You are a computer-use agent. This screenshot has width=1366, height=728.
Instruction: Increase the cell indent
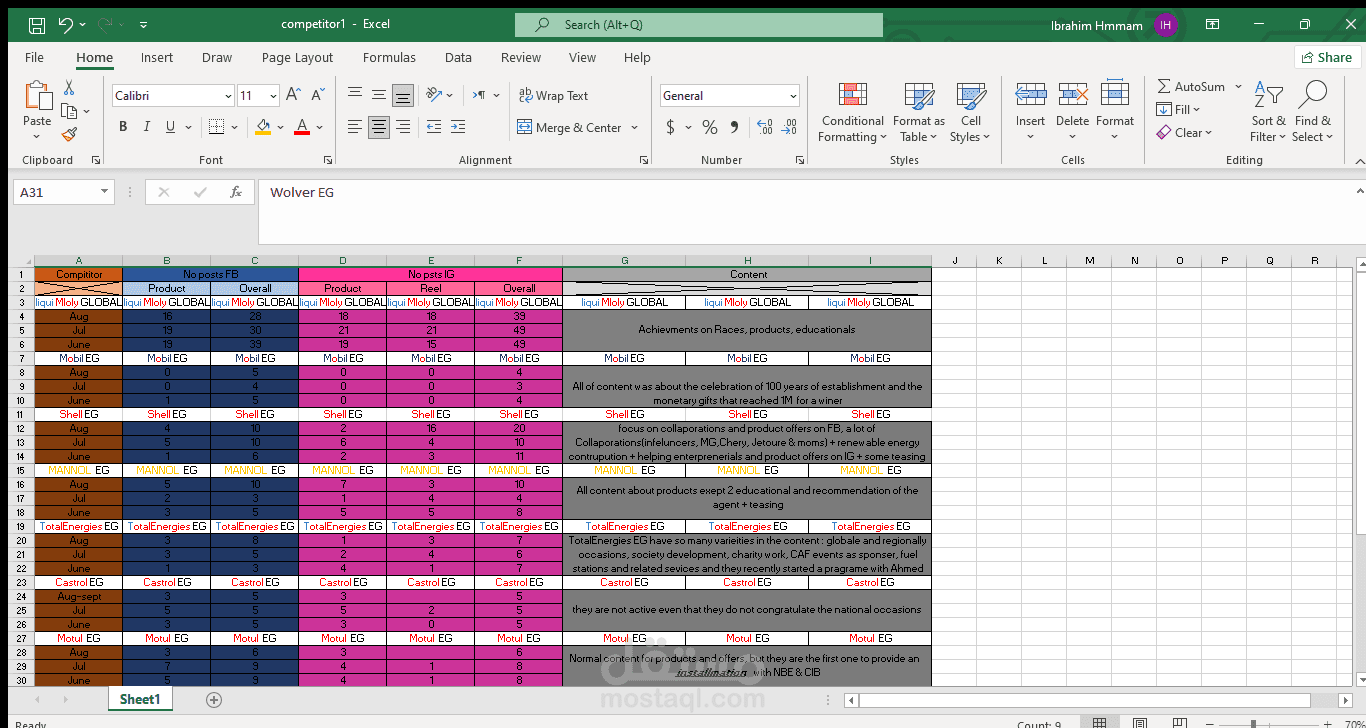point(458,127)
